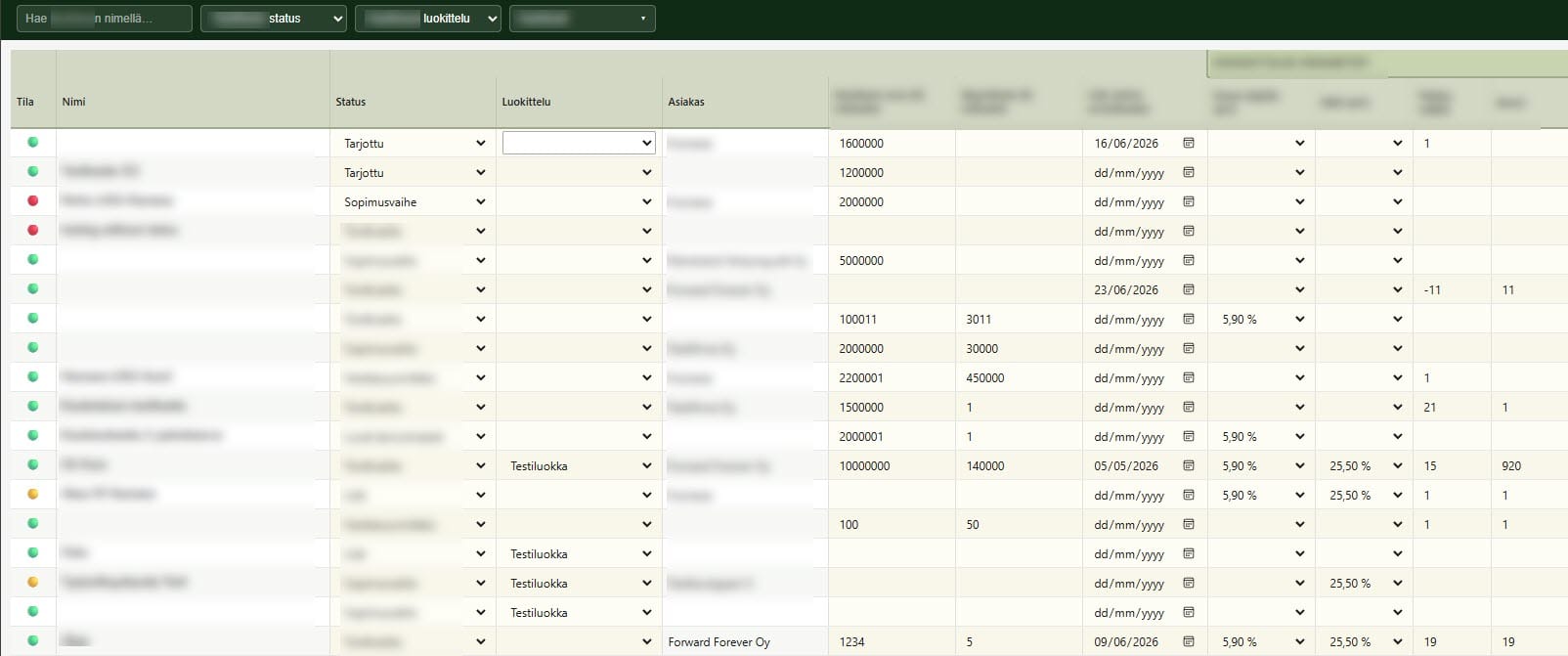
Task: Open 5,90 % dropdown in the 100011 row
Action: (x=1262, y=319)
